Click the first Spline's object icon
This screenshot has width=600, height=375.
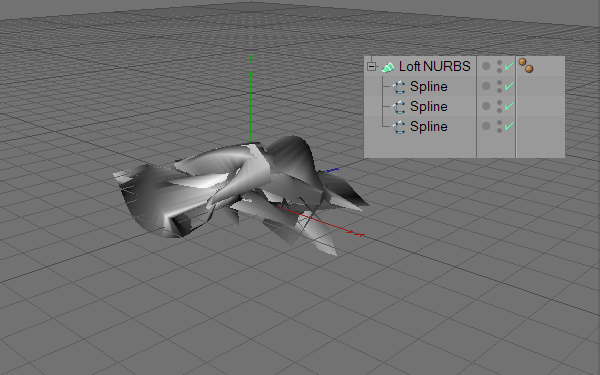[399, 87]
